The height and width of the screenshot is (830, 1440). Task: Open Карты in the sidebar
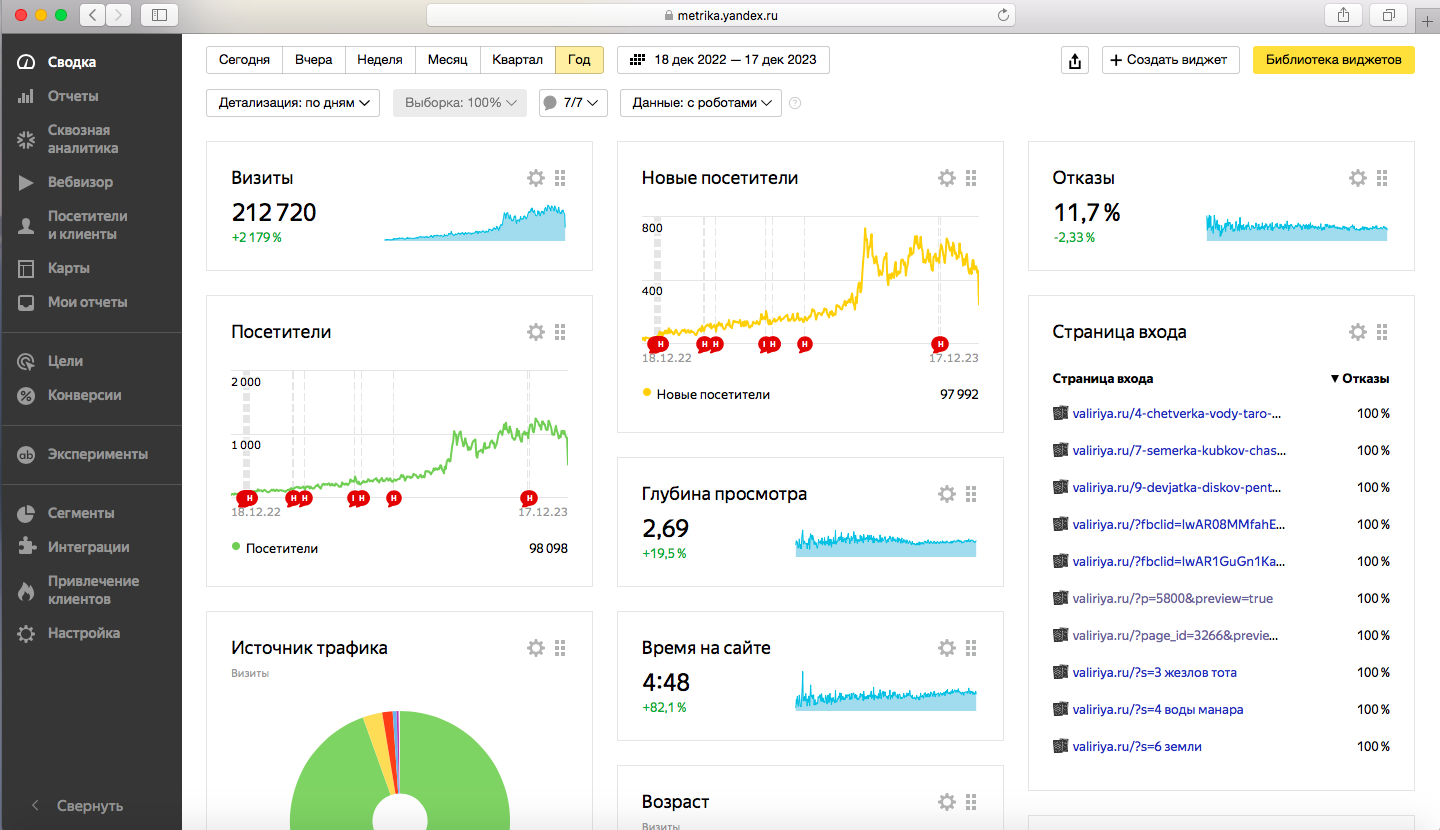pos(69,268)
